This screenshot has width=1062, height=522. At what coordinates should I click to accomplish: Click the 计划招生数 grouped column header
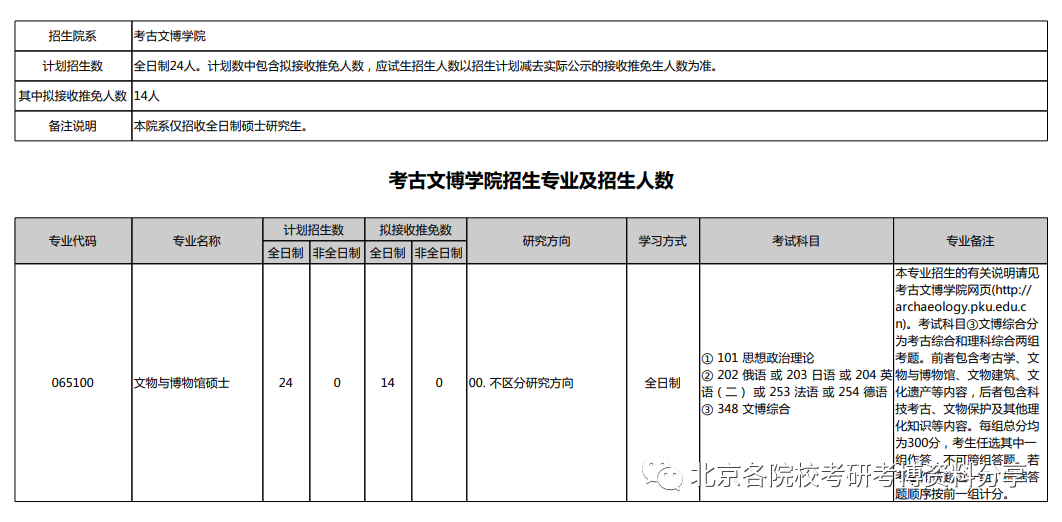pyautogui.click(x=314, y=230)
